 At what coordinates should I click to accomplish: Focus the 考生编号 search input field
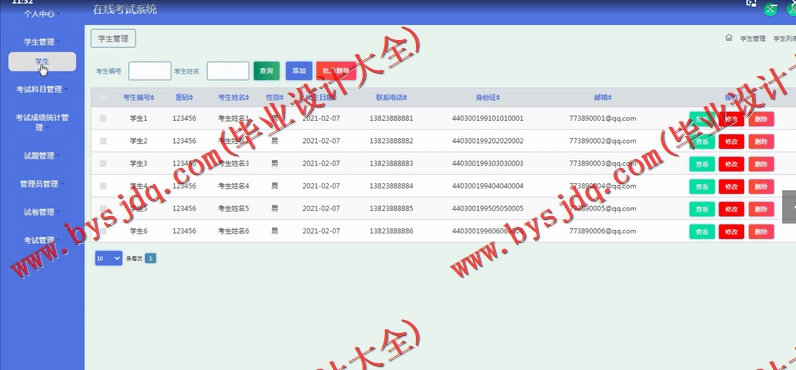[150, 71]
